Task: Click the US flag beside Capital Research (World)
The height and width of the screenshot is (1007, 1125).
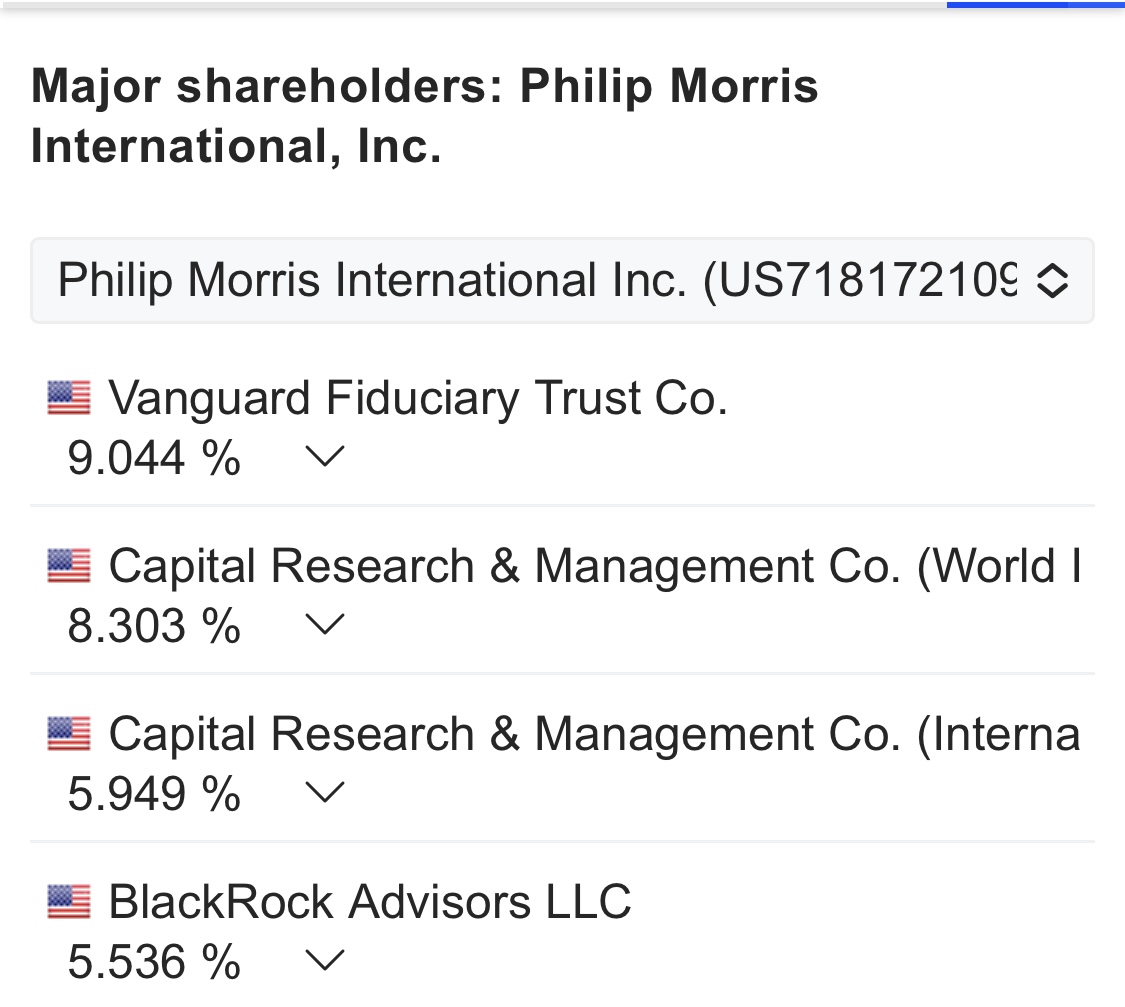Action: [x=69, y=566]
